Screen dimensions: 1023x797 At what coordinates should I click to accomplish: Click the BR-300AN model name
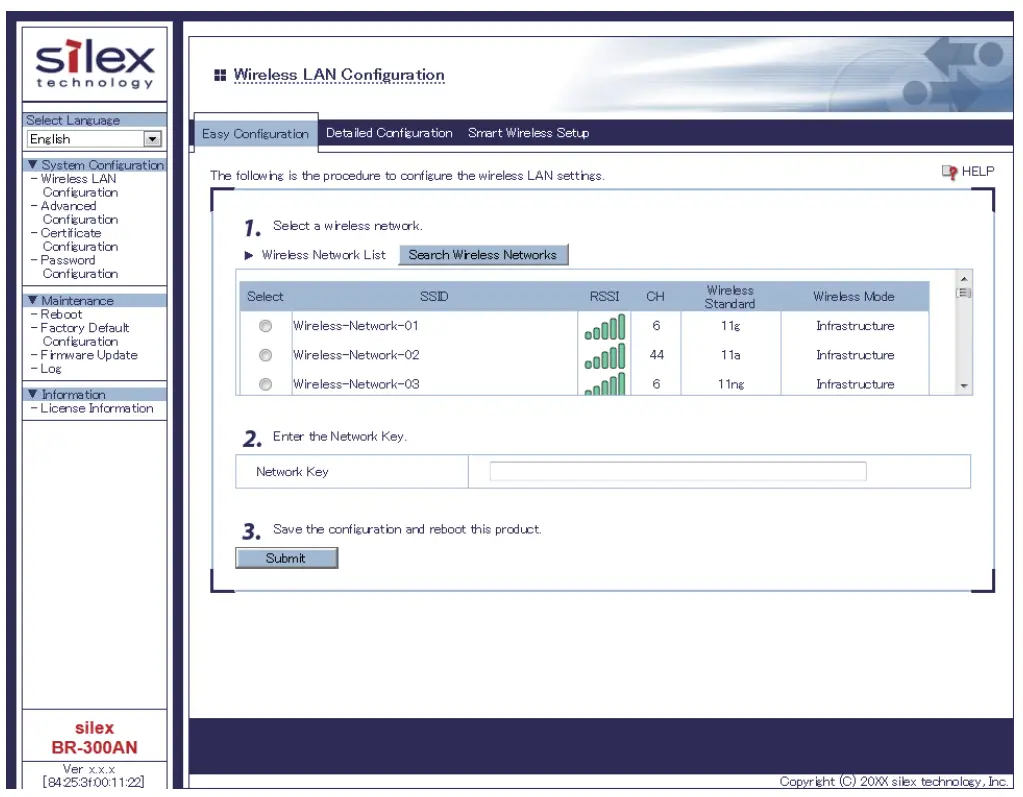(95, 747)
